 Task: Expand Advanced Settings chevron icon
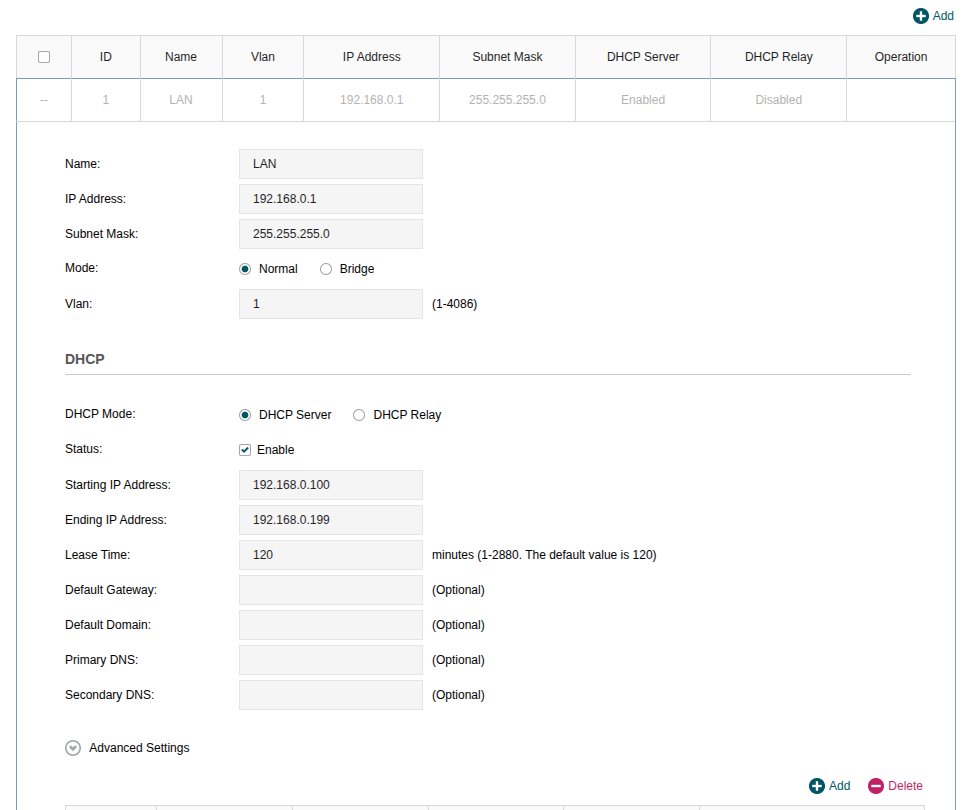click(73, 748)
